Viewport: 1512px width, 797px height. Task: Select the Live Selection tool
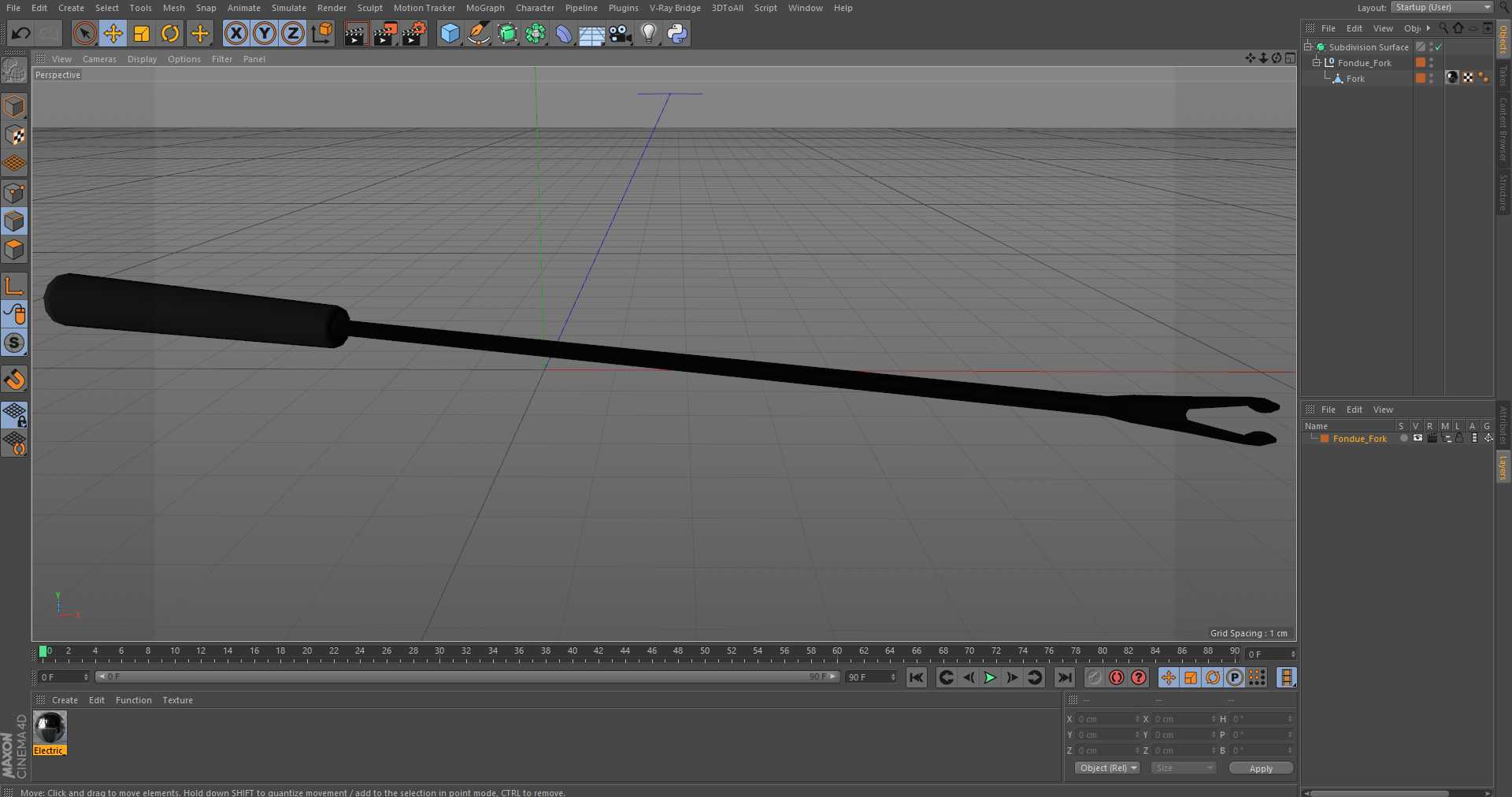point(84,33)
